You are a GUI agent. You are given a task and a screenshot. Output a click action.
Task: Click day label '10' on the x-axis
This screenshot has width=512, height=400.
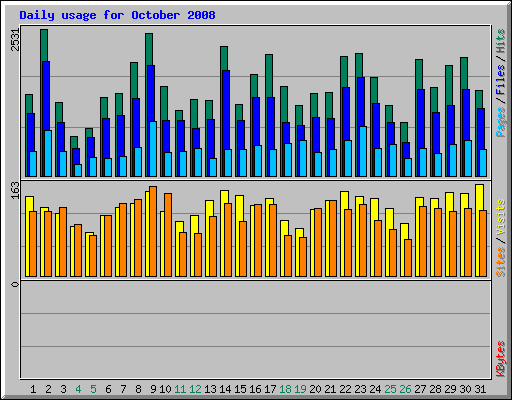point(165,389)
